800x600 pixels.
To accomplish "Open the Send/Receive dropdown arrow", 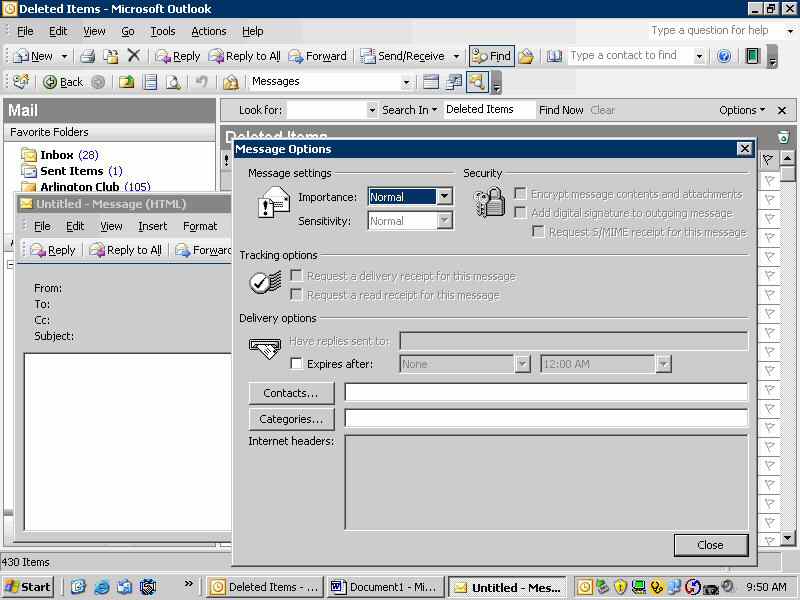I will [457, 56].
